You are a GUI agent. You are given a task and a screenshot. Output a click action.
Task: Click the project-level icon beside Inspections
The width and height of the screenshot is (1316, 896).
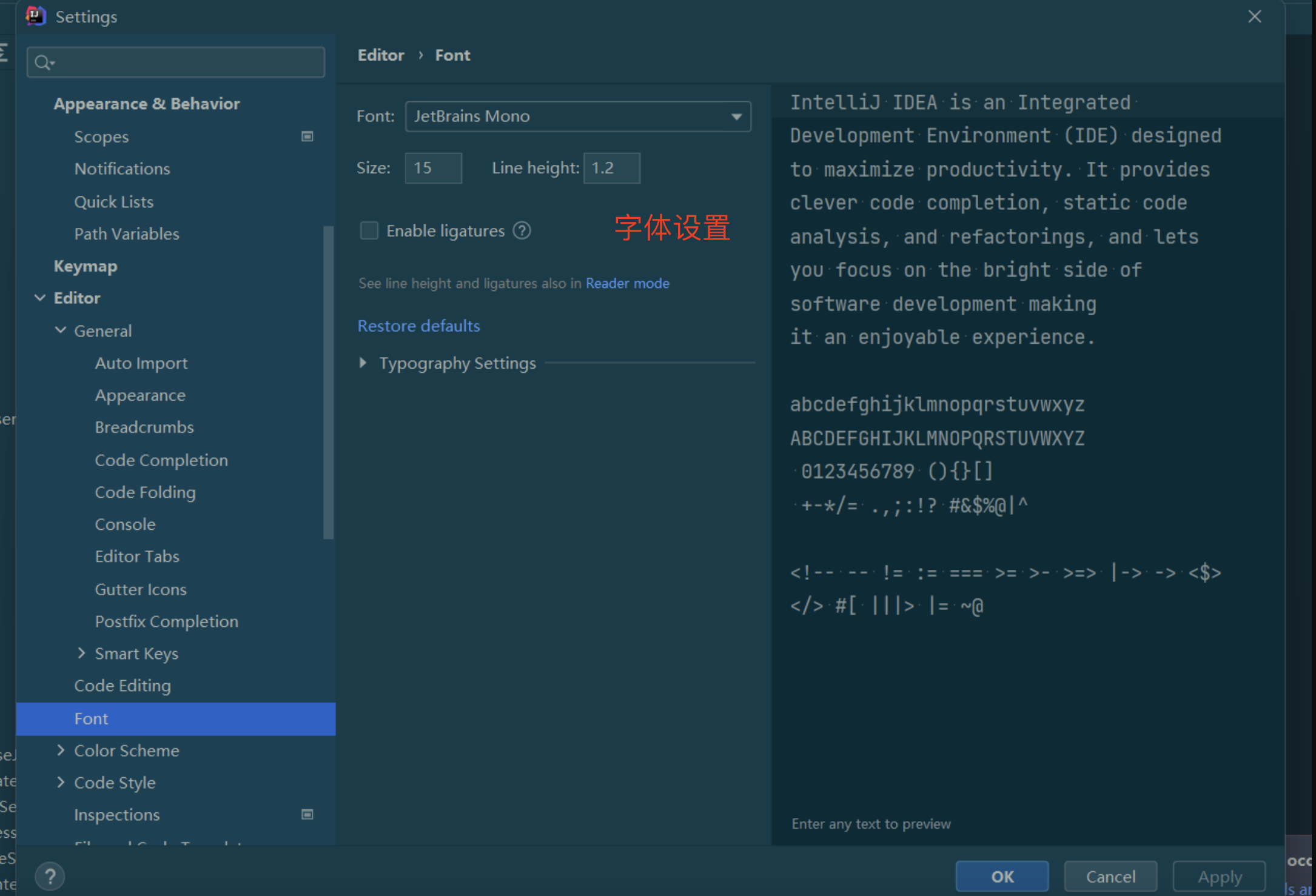307,814
